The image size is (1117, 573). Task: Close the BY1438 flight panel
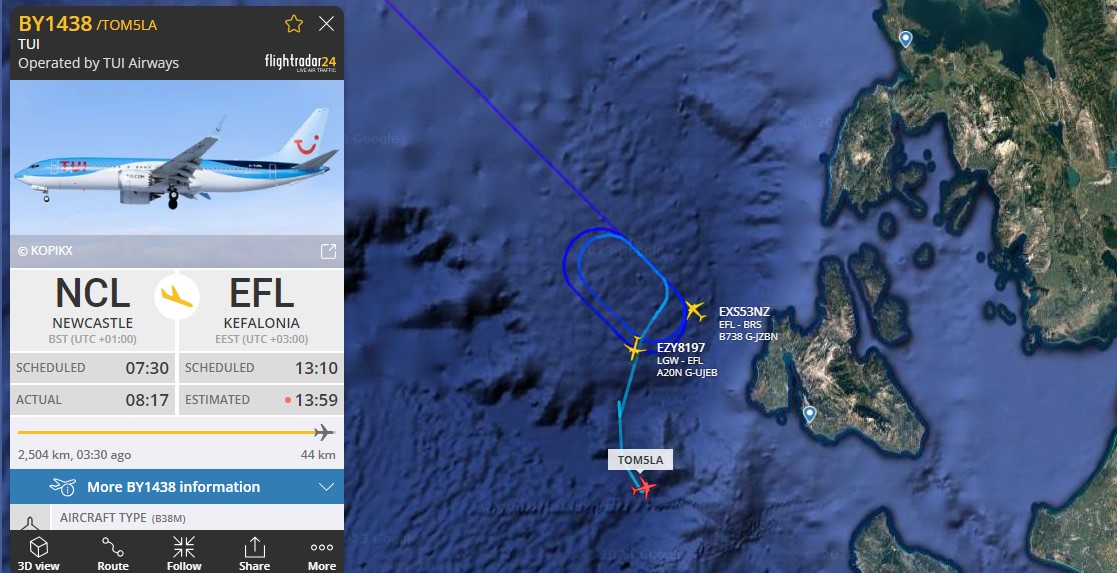pos(326,24)
